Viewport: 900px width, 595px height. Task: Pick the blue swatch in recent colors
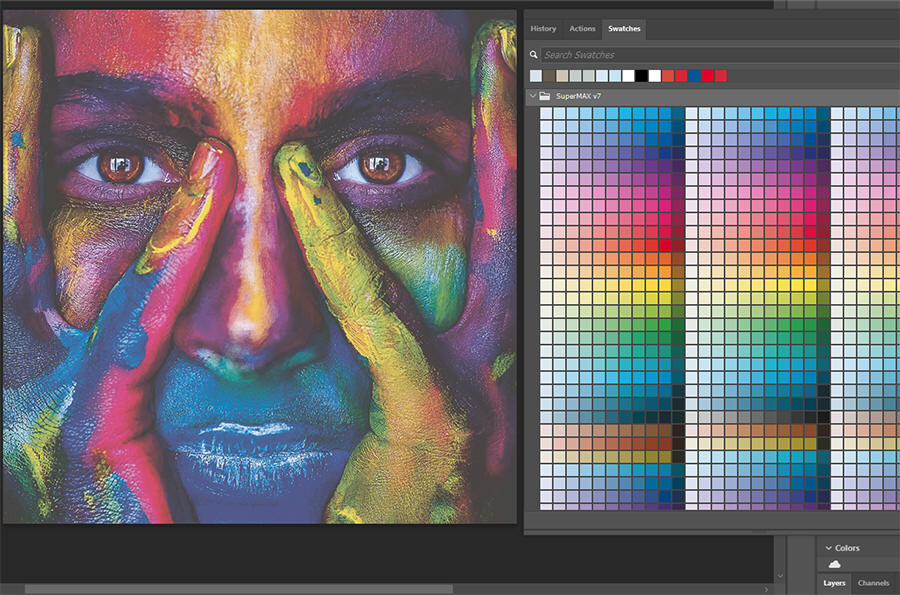(694, 76)
